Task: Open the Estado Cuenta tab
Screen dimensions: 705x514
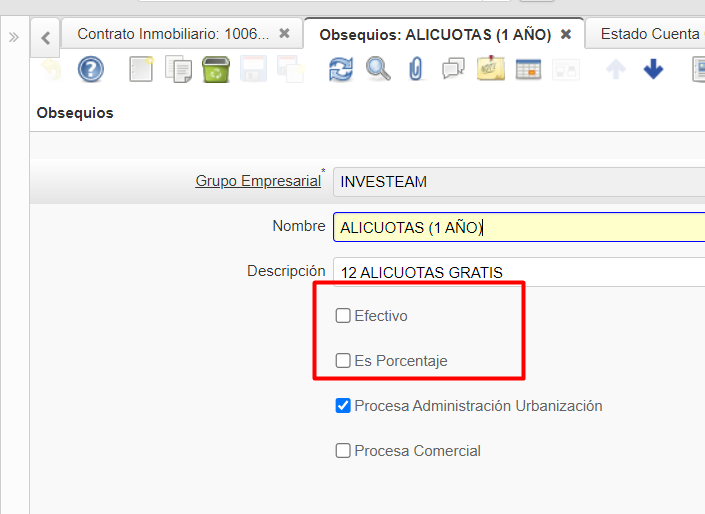Action: (649, 34)
